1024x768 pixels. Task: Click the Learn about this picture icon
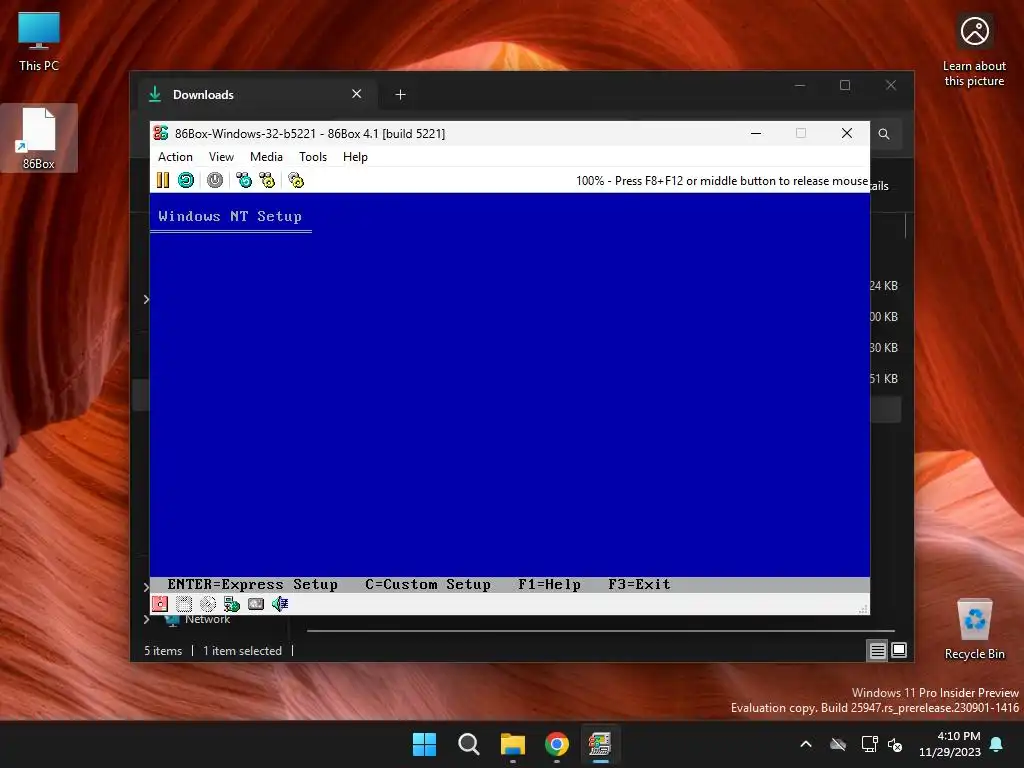click(x=974, y=49)
